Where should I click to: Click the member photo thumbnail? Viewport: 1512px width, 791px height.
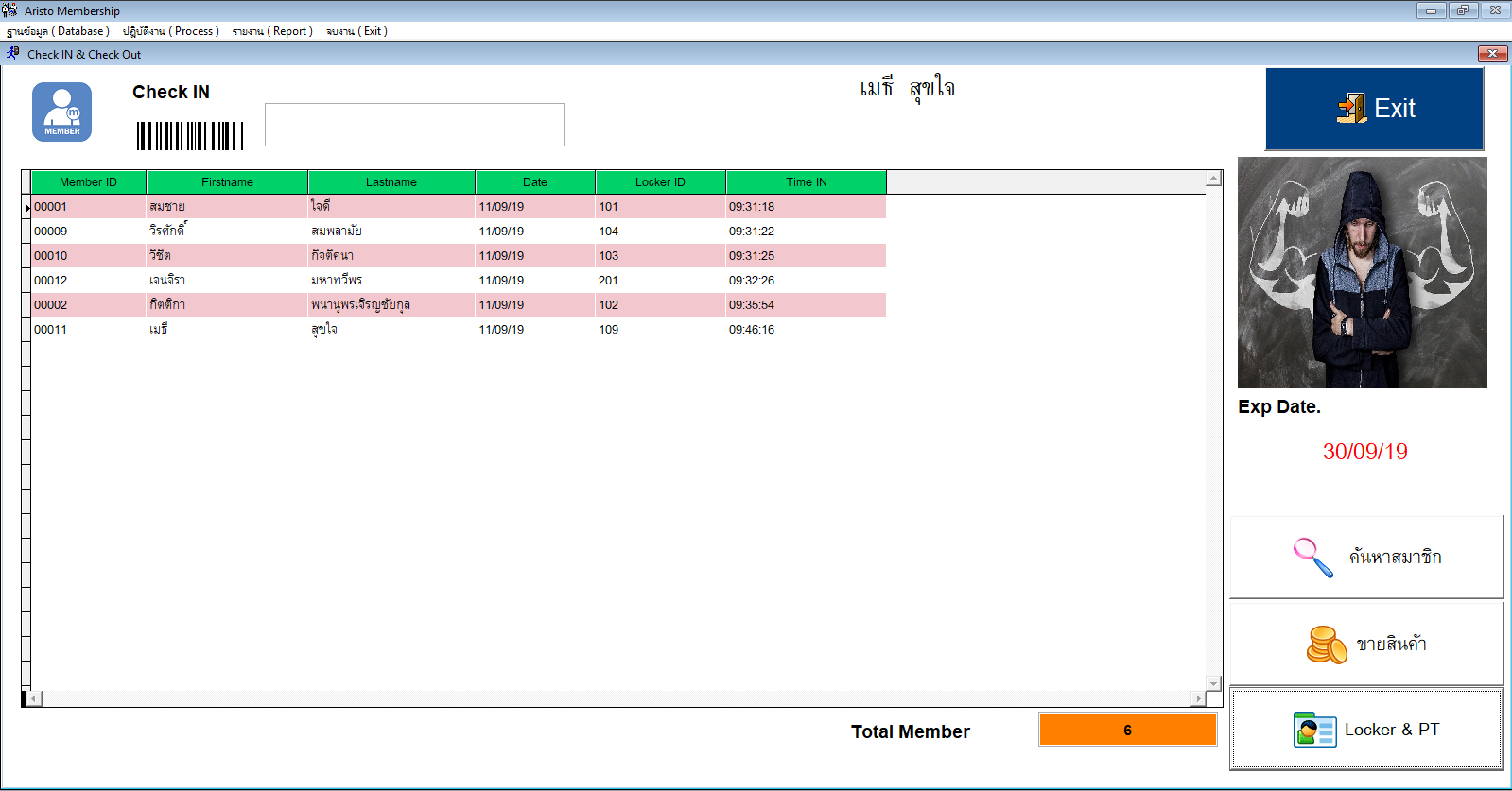coord(1363,272)
